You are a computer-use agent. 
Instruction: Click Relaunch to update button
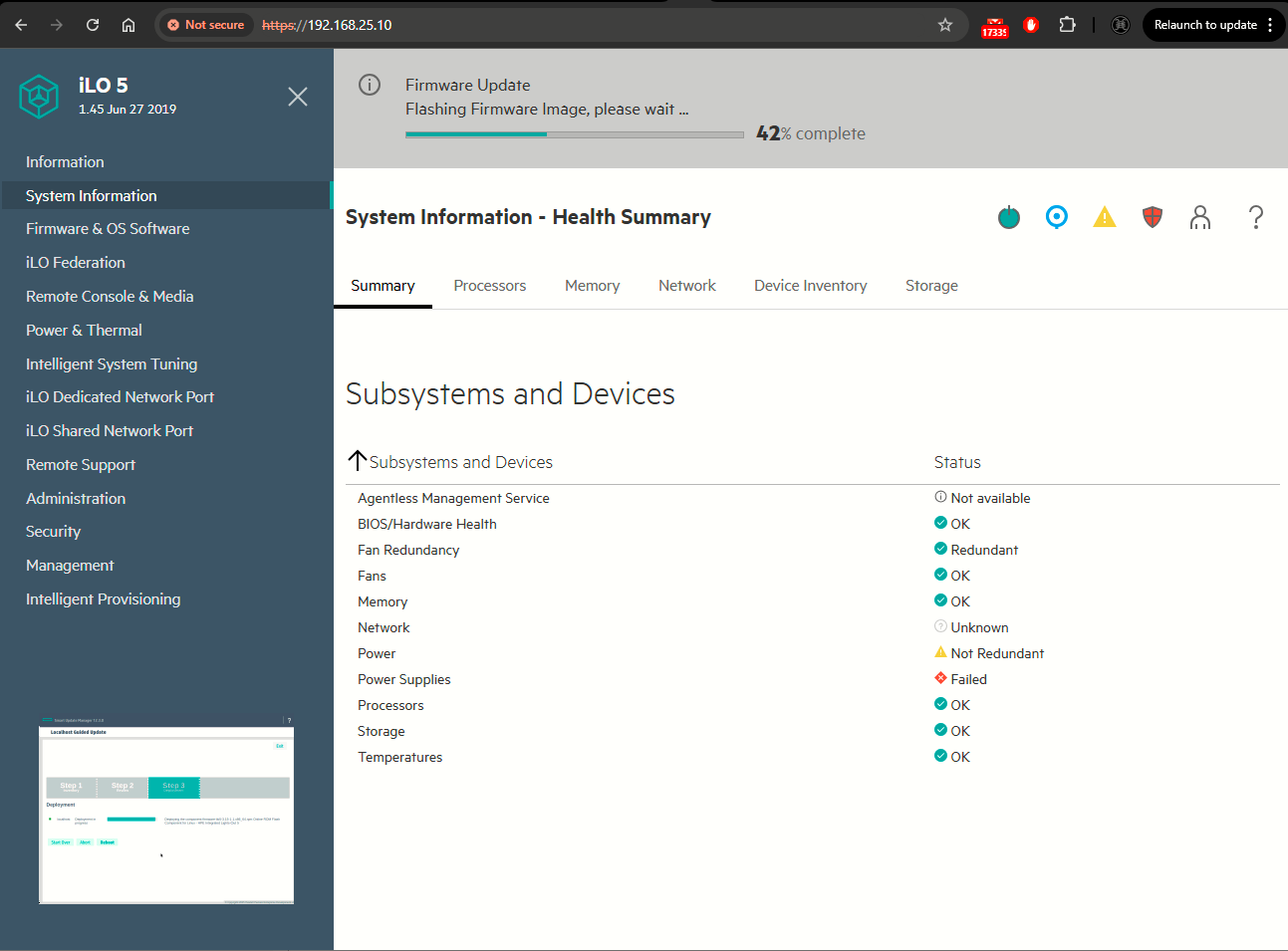tap(1205, 25)
